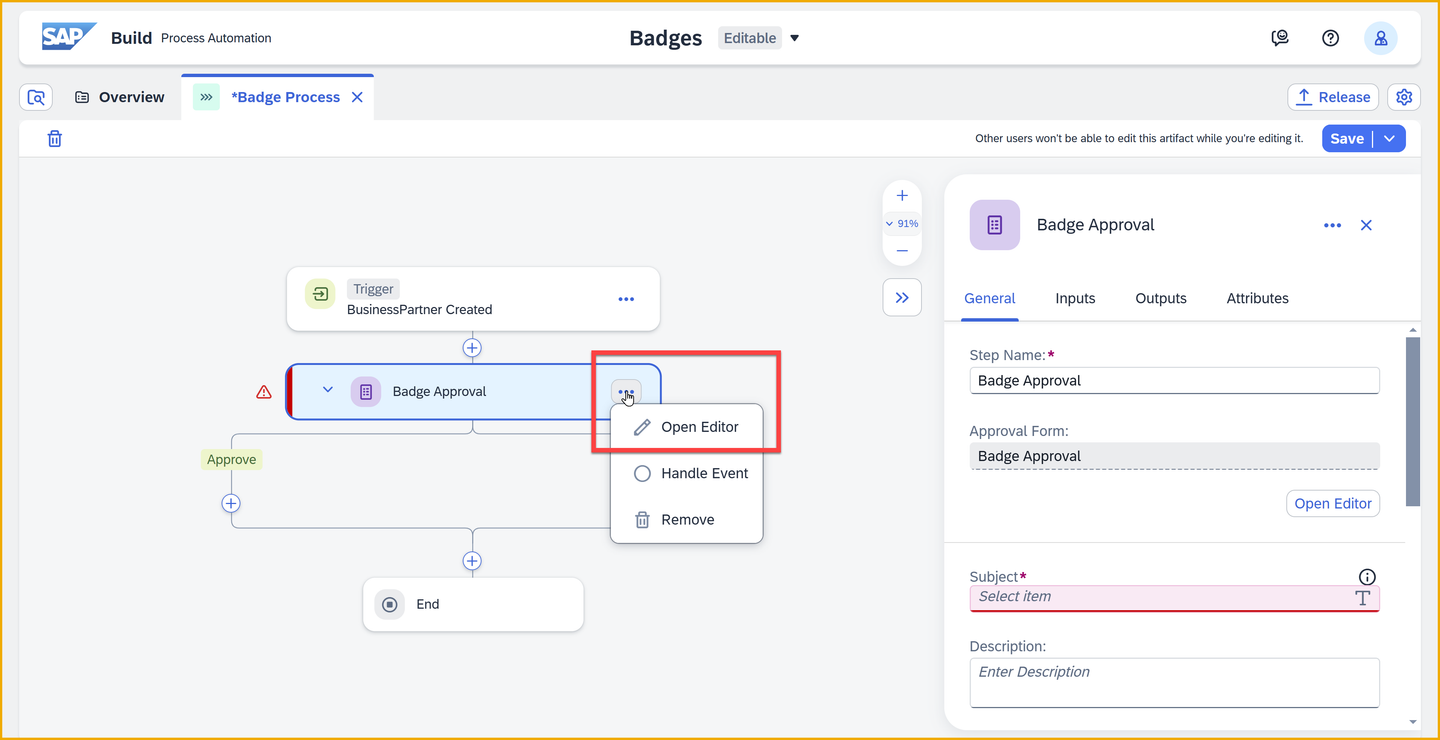This screenshot has width=1440, height=740.
Task: Add step on the Approve branch
Action: point(231,503)
